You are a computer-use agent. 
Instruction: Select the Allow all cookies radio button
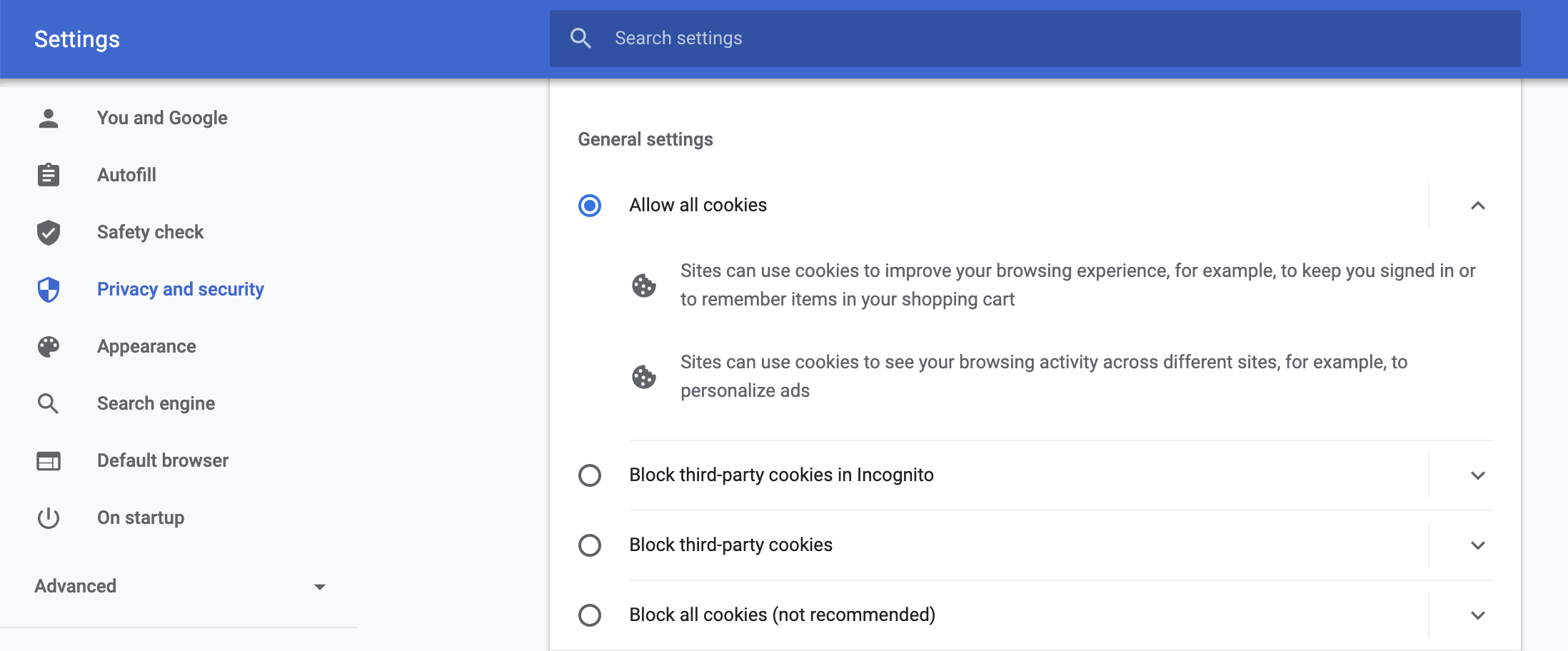pos(590,206)
